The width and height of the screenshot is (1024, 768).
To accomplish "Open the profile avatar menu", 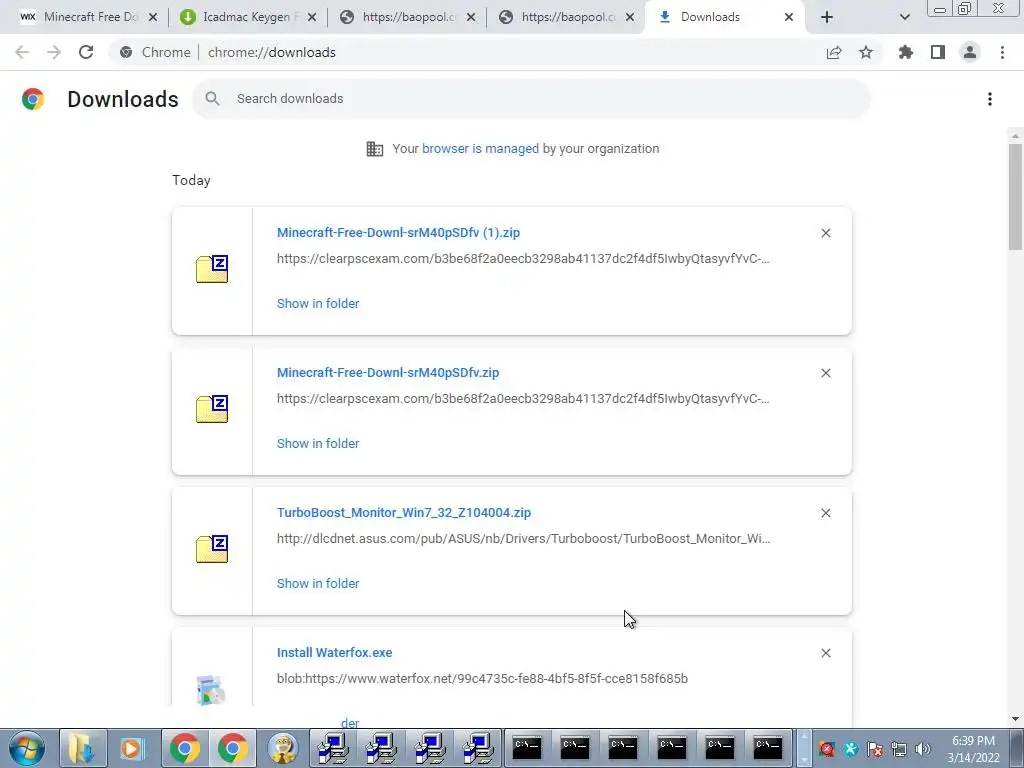I will point(970,52).
